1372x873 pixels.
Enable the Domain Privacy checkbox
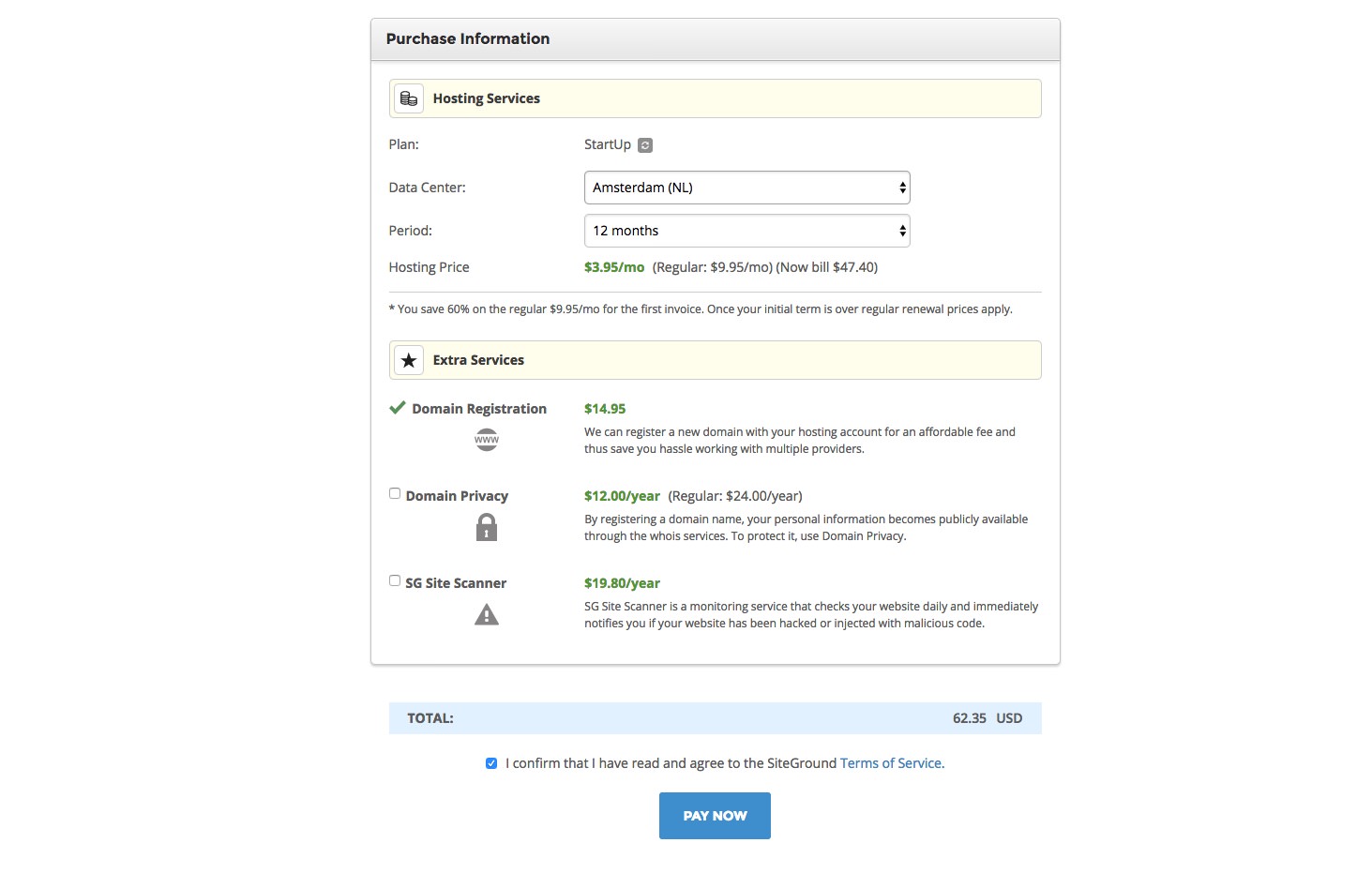[395, 493]
